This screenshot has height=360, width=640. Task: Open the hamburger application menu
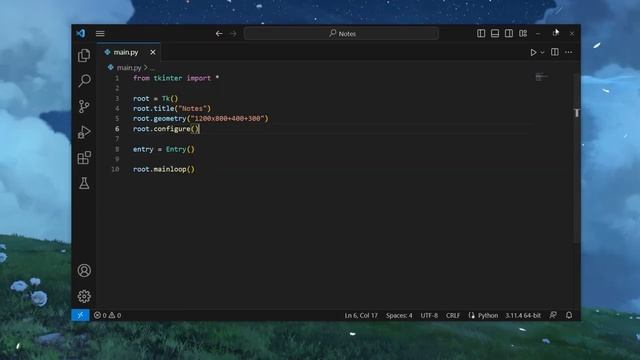[100, 33]
